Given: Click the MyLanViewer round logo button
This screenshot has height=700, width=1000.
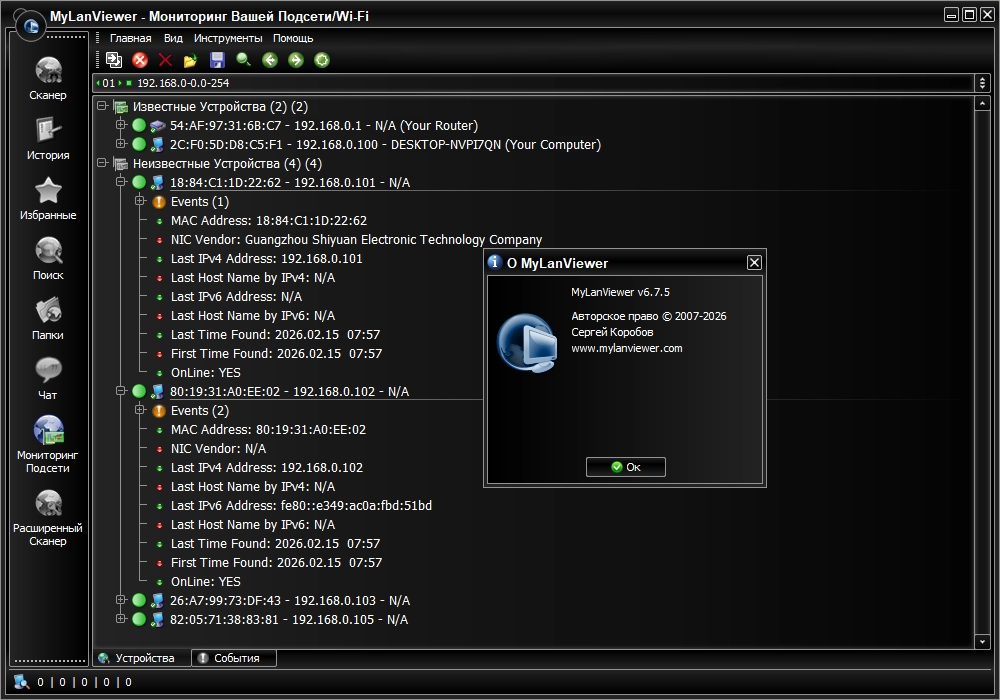Looking at the screenshot, I should [x=30, y=26].
